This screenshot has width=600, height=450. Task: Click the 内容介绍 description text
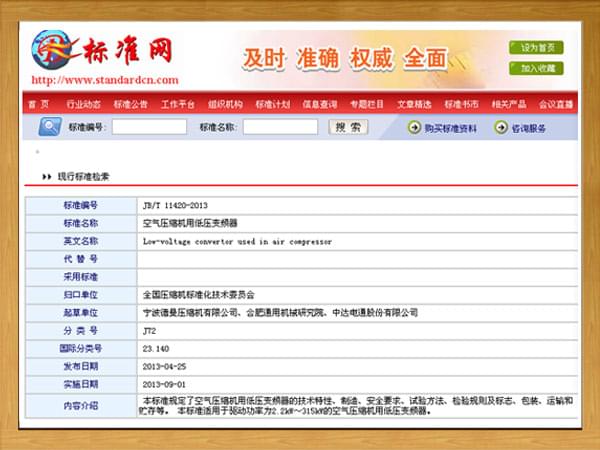coord(356,406)
